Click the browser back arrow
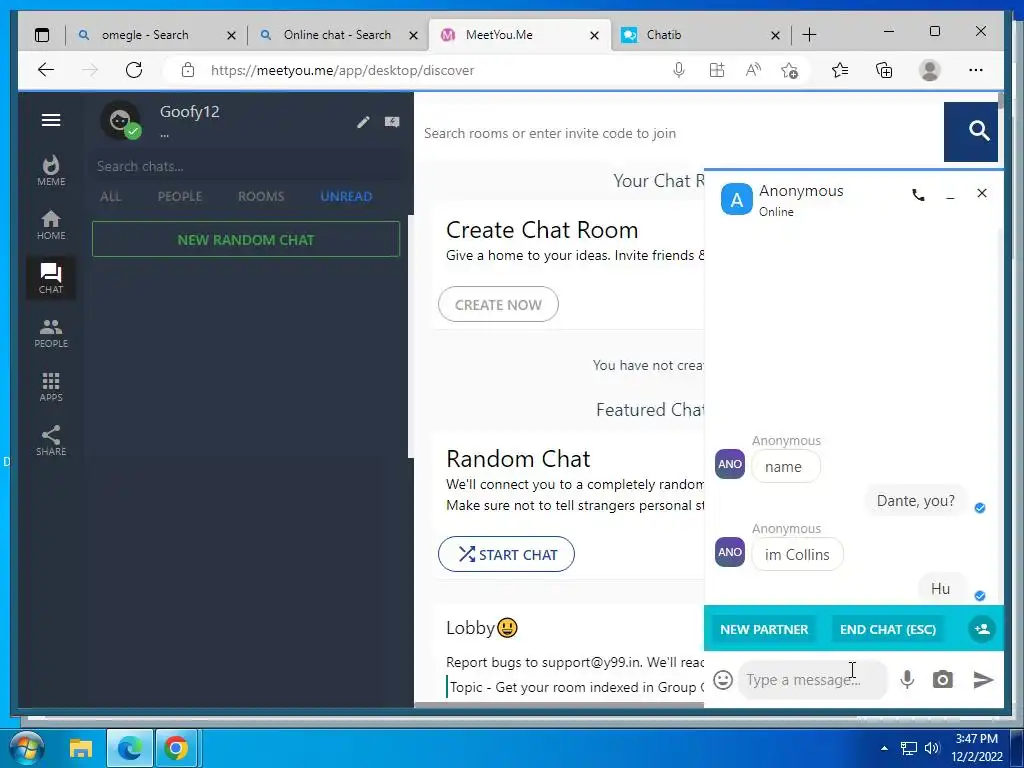1024x768 pixels. click(x=46, y=70)
